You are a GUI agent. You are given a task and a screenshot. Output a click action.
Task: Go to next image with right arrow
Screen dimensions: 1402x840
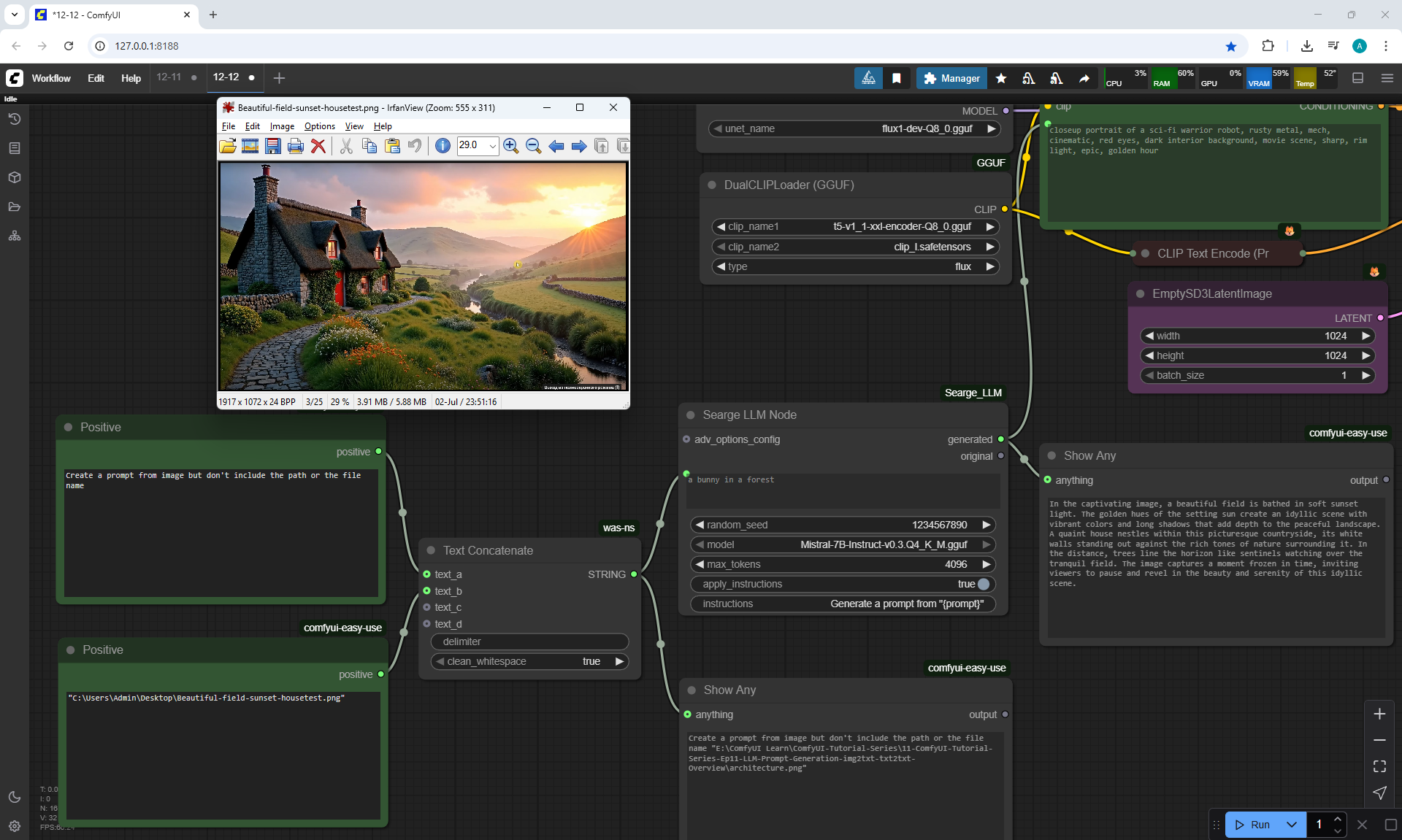[579, 146]
